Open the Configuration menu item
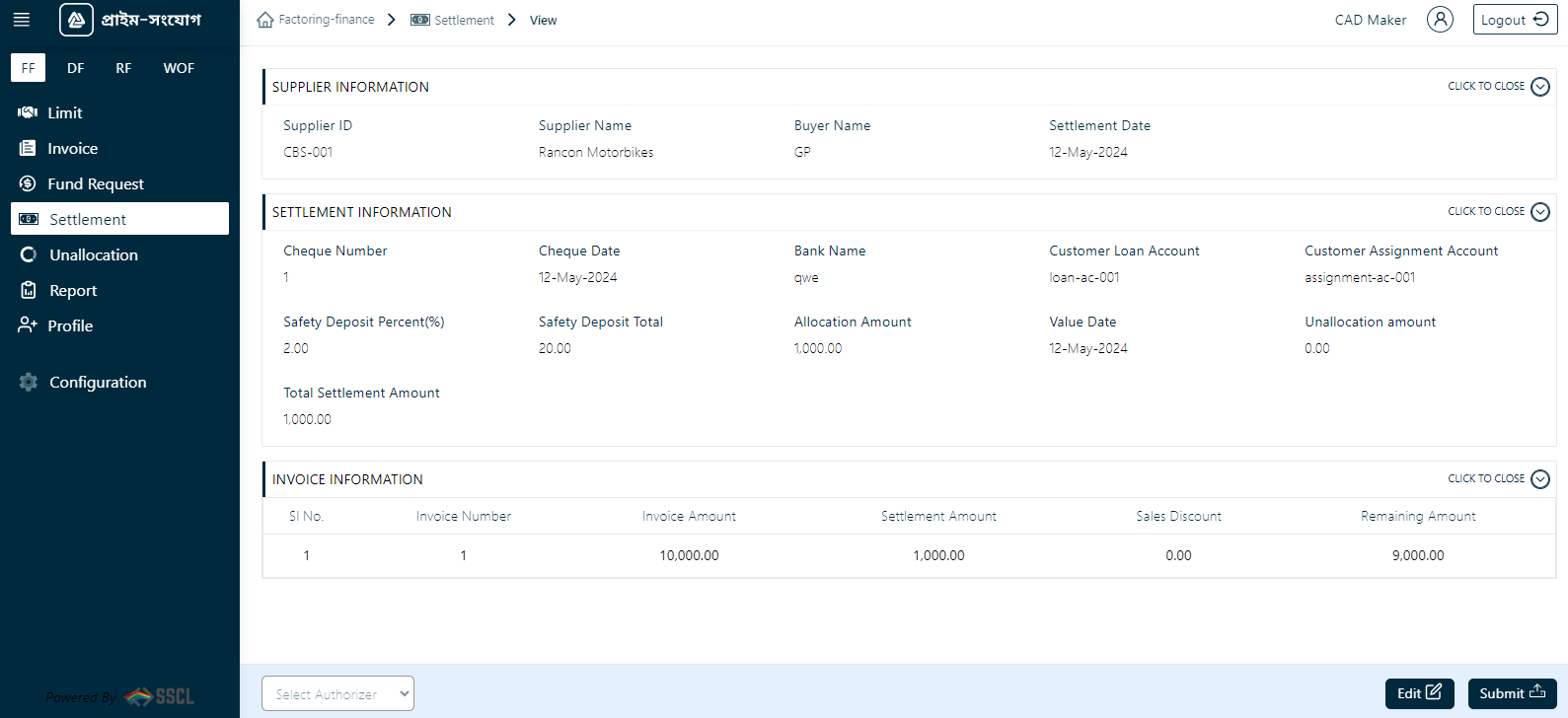This screenshot has width=1568, height=718. [x=119, y=382]
